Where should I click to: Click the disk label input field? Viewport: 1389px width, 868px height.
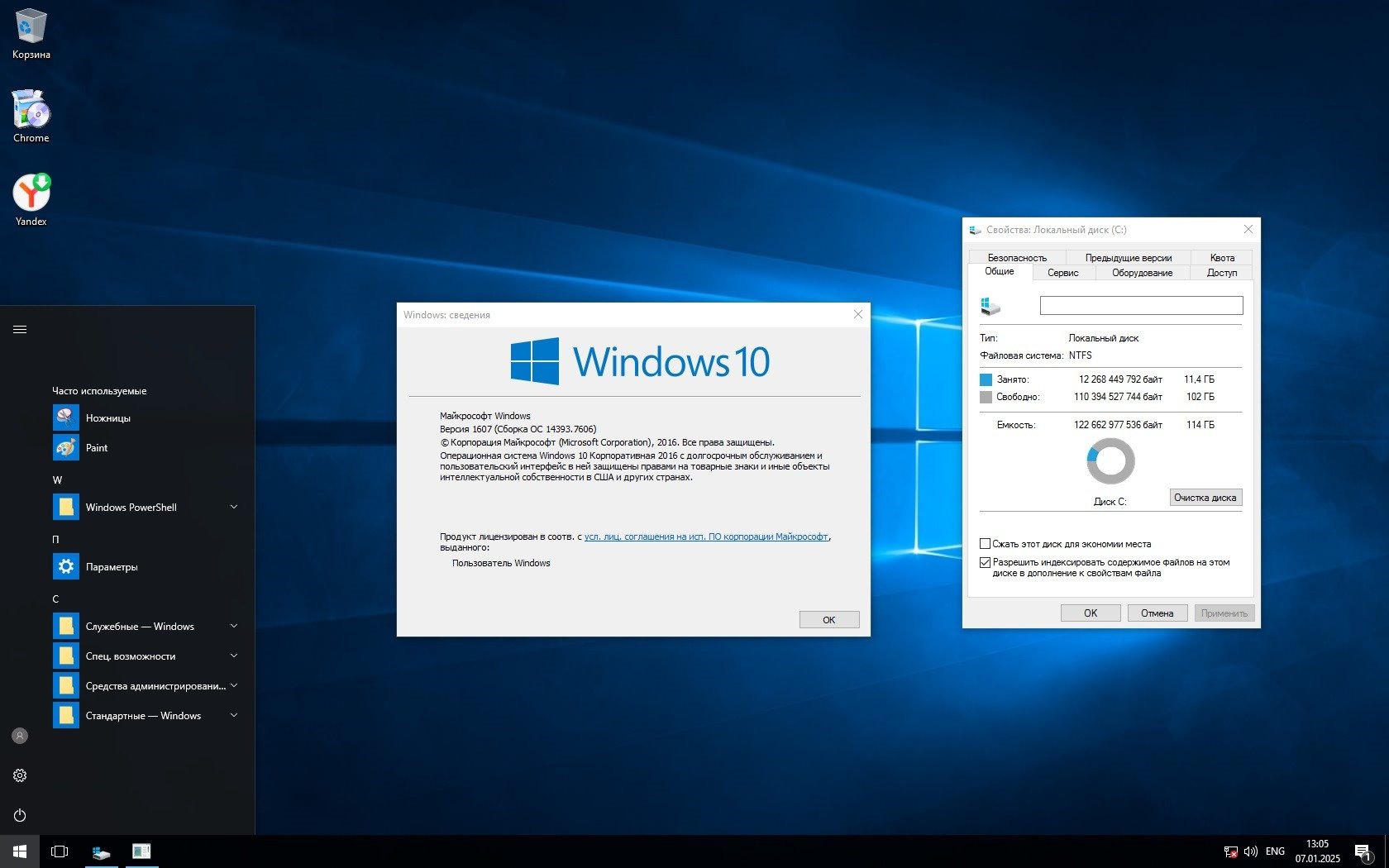1141,306
